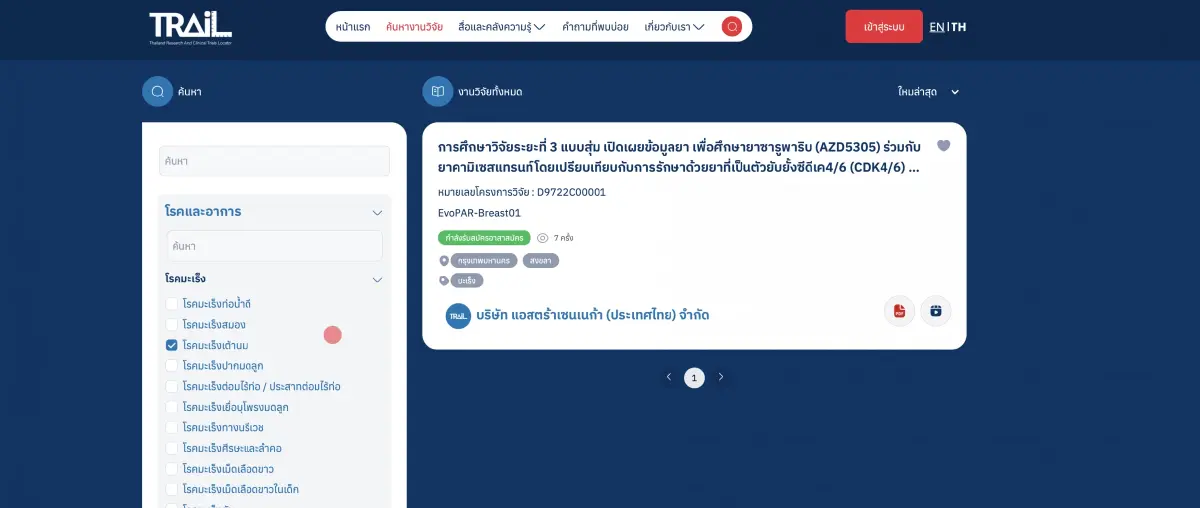This screenshot has height=508, width=1200.
Task: Go to previous results page arrow
Action: 669,377
